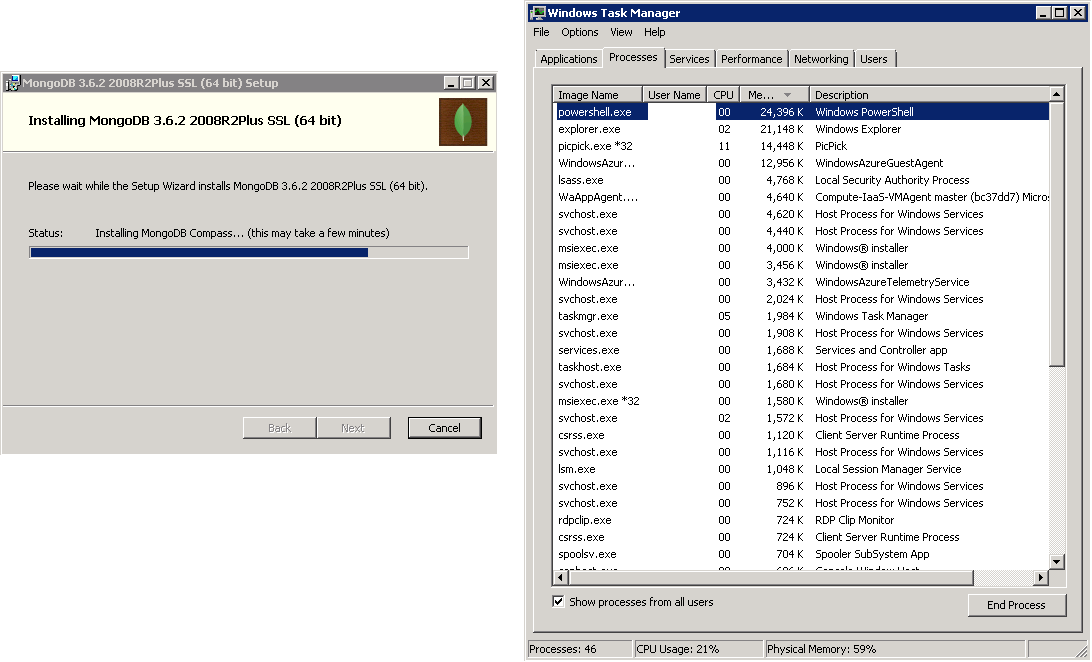
Task: Select the picpick.exe *32 process
Action: 595,146
